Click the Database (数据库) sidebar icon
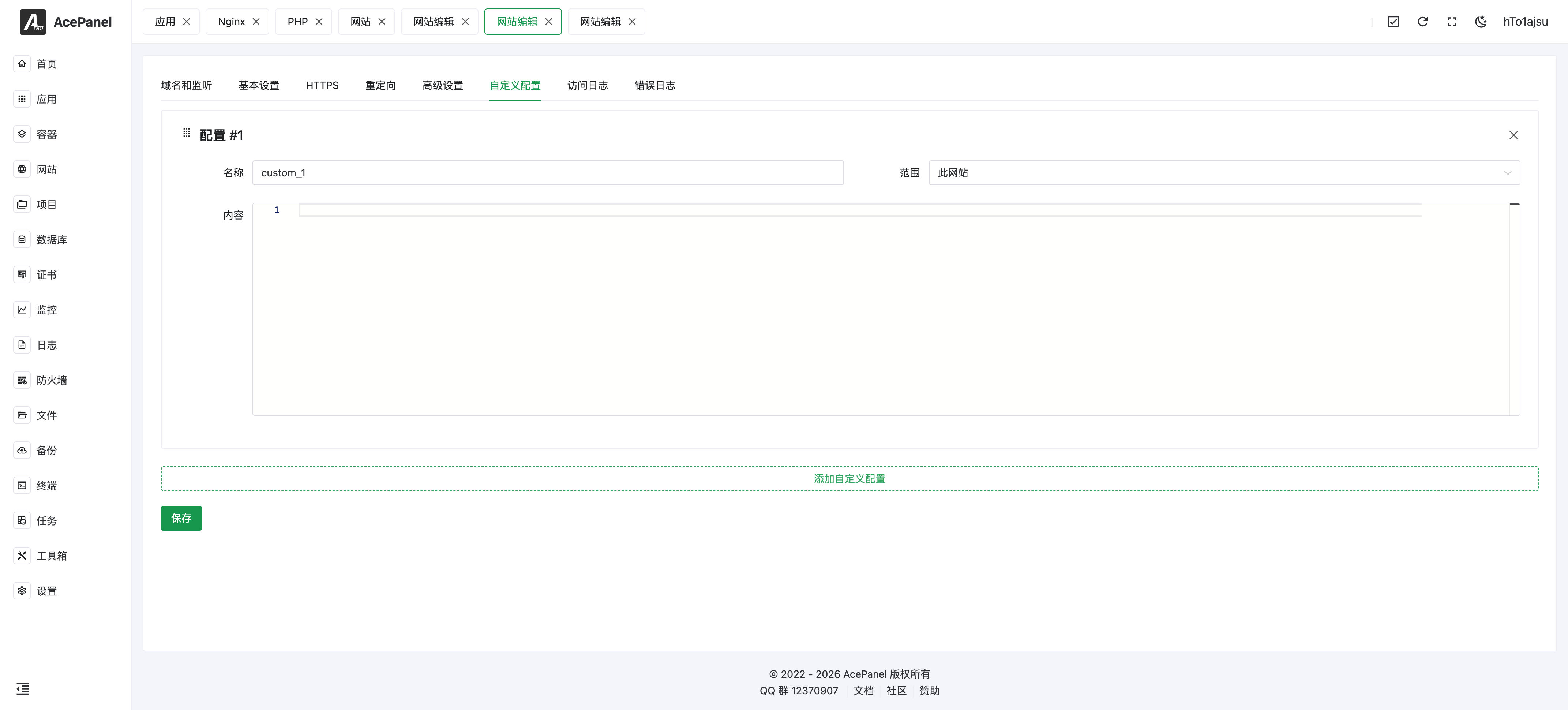 [x=22, y=239]
